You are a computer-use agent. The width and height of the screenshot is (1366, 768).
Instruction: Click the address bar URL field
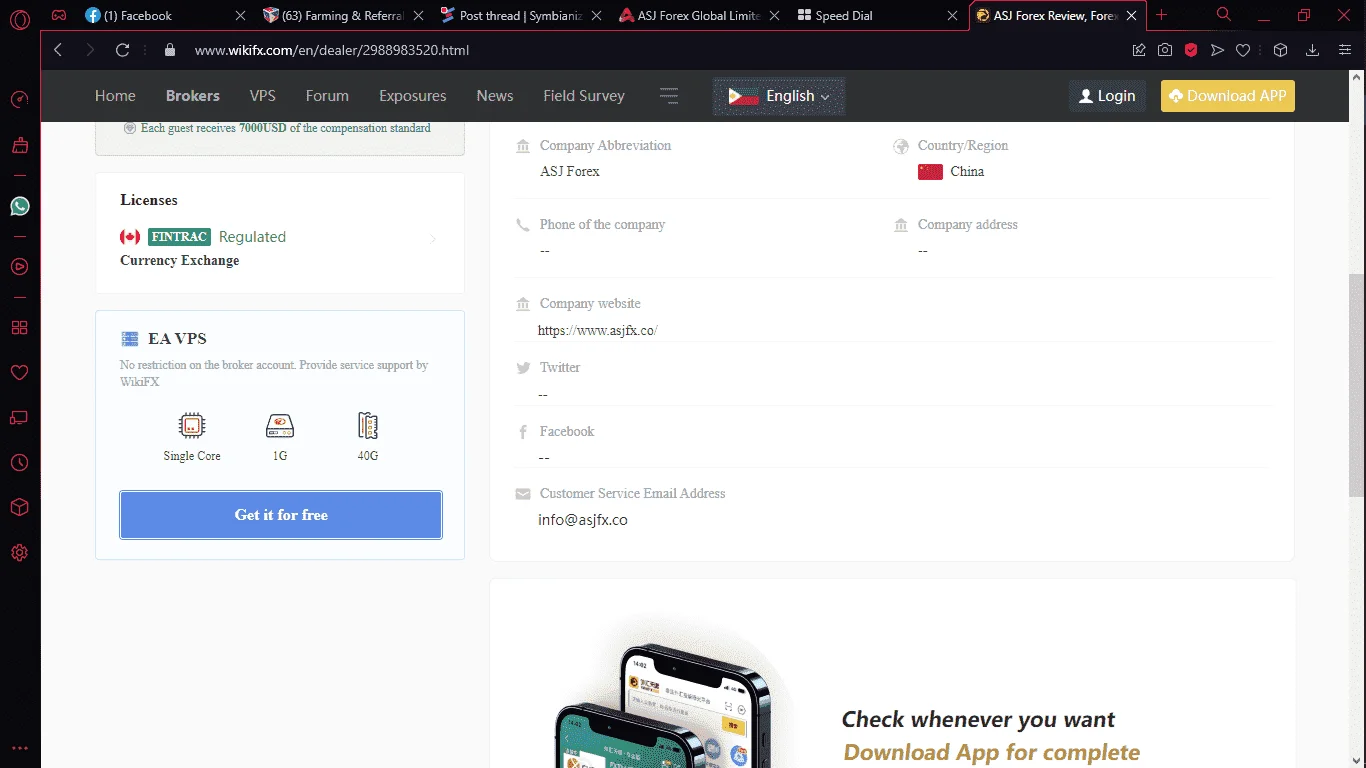pyautogui.click(x=640, y=50)
